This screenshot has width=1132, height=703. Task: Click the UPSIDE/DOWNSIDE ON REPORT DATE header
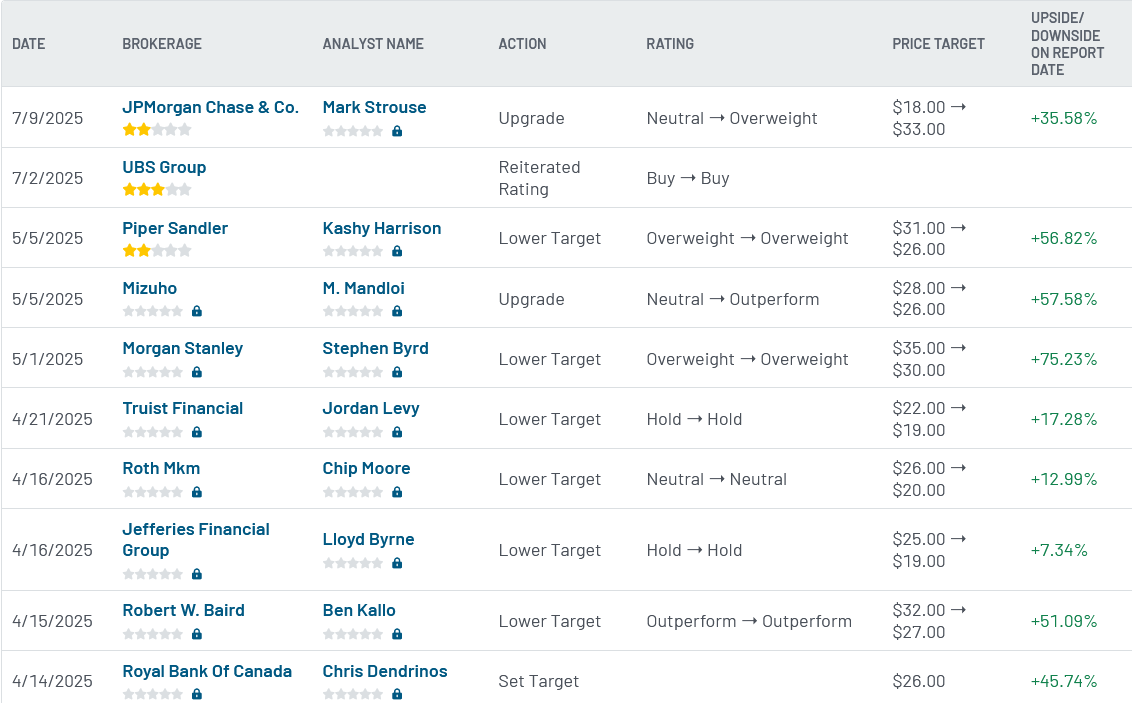pos(1067,44)
